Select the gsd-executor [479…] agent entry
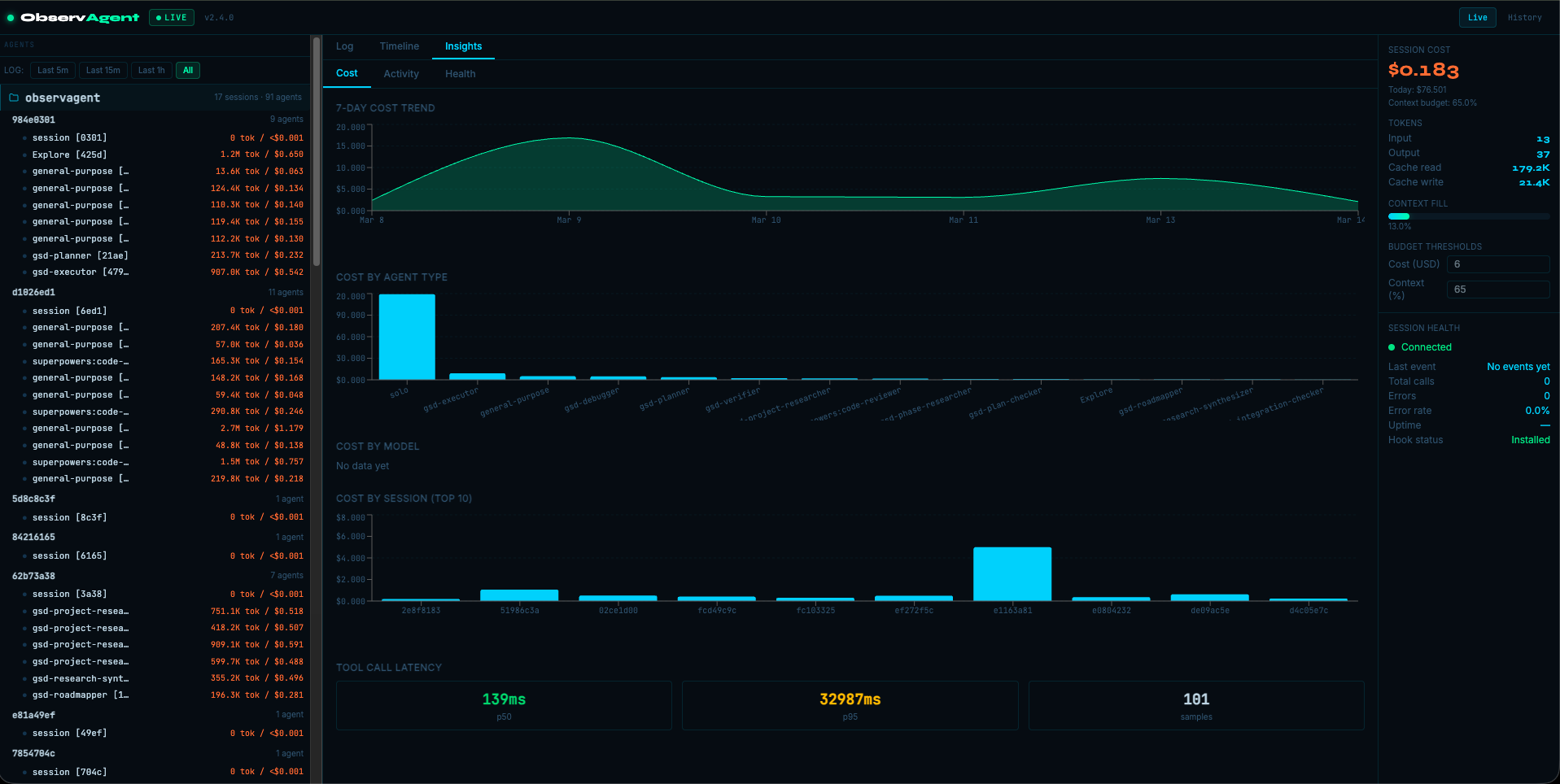This screenshot has width=1560, height=784. click(80, 272)
